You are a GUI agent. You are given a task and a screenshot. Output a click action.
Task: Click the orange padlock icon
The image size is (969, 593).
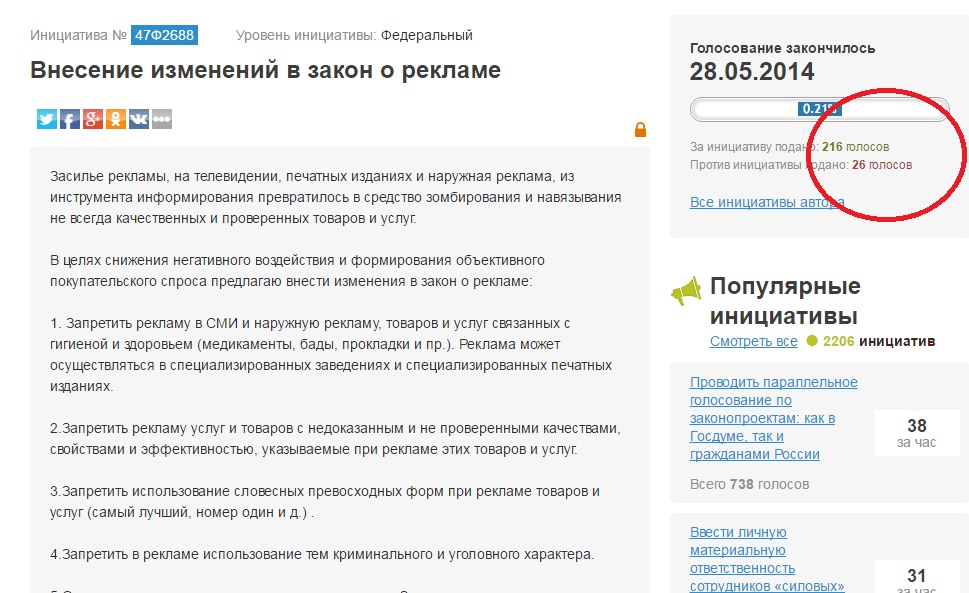coord(640,130)
